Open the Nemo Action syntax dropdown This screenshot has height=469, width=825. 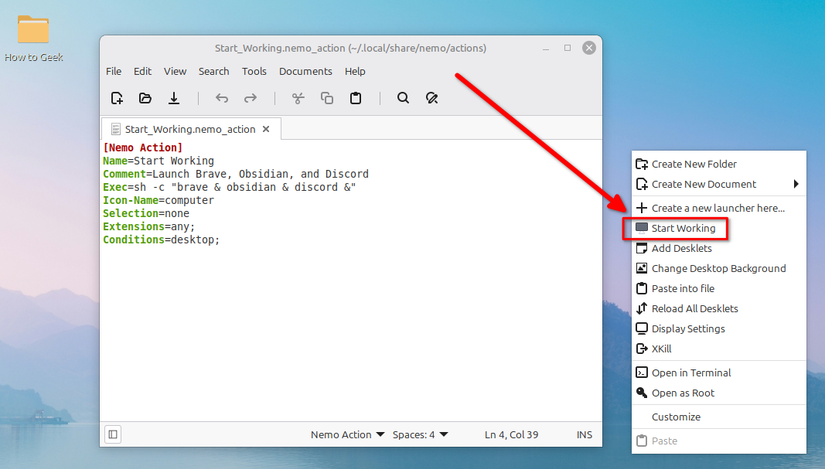[347, 435]
